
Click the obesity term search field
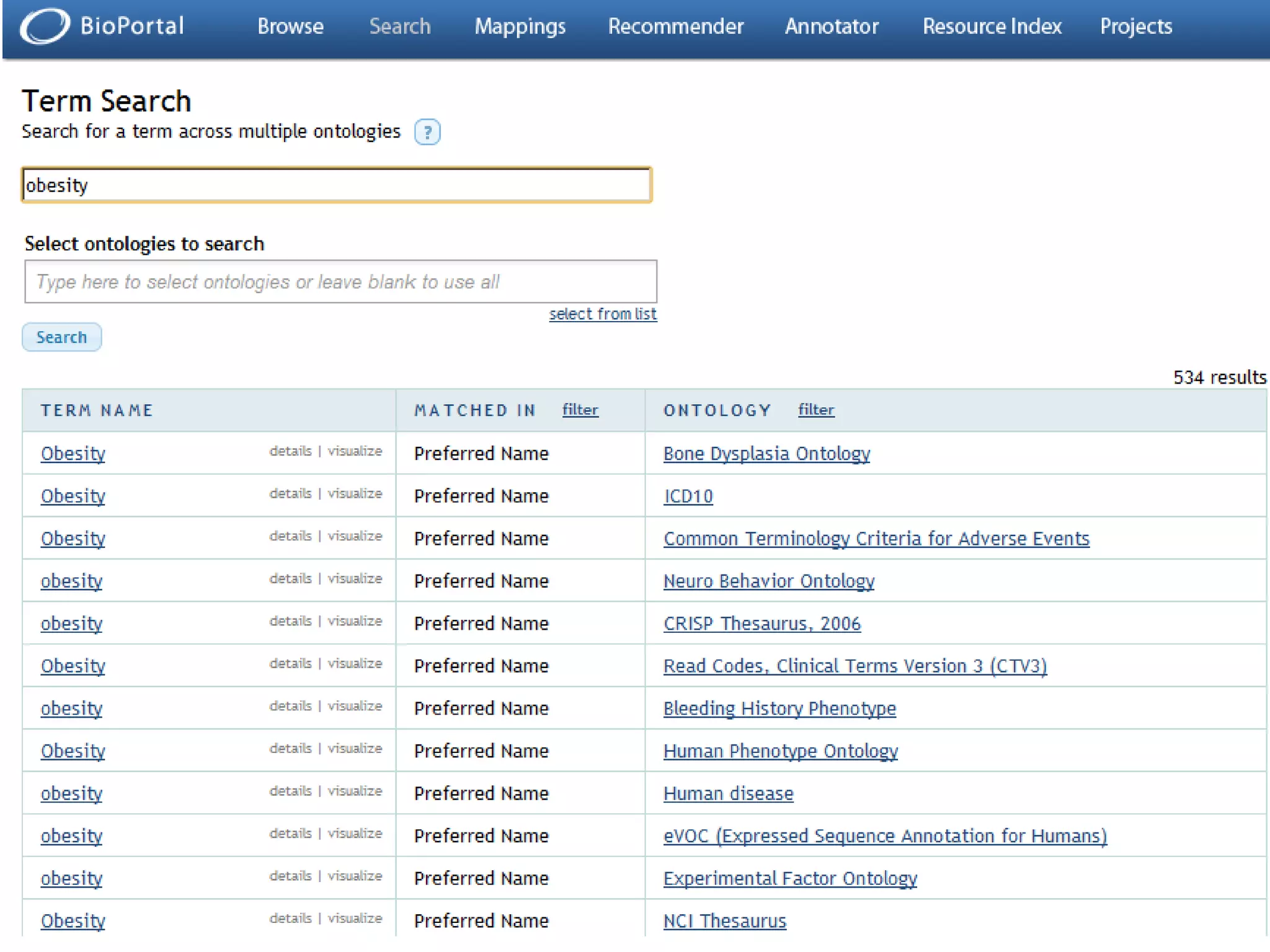[337, 185]
